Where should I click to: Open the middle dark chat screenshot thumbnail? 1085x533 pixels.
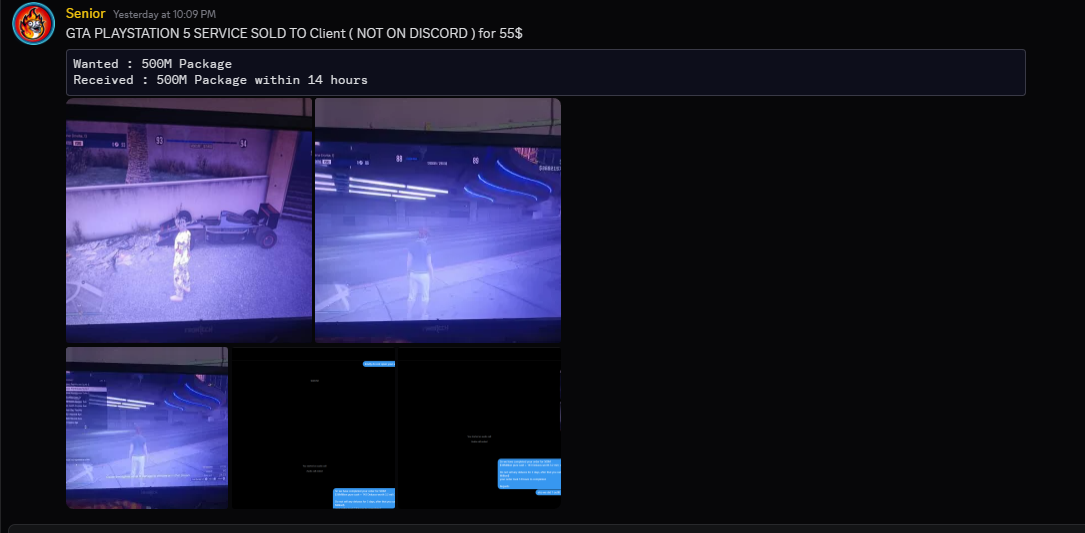[x=314, y=427]
